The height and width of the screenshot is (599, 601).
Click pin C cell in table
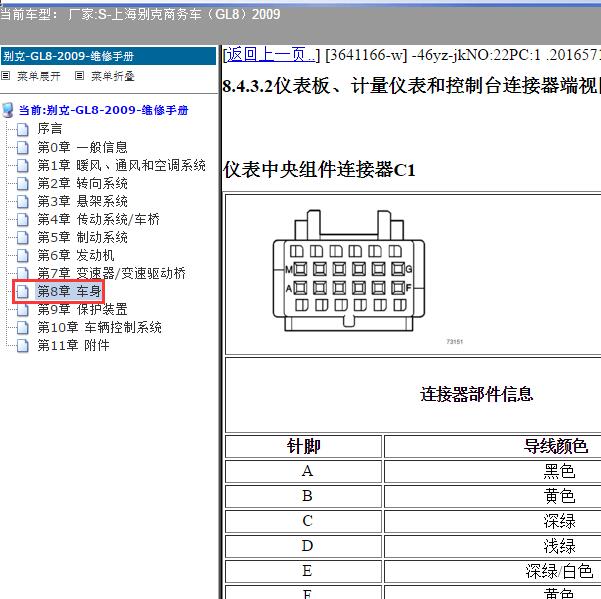[x=303, y=521]
